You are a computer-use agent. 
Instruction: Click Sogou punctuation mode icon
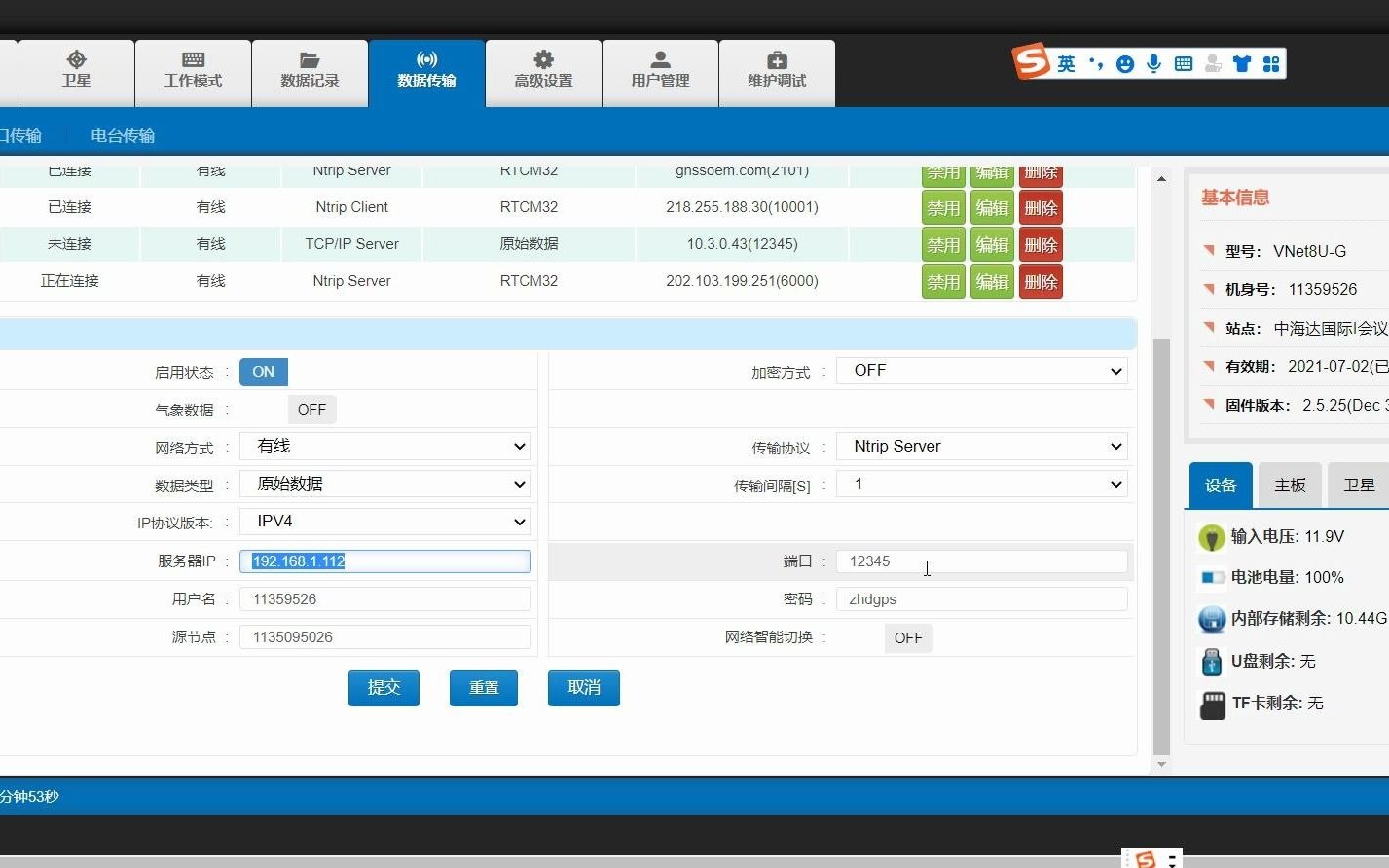pos(1097,64)
